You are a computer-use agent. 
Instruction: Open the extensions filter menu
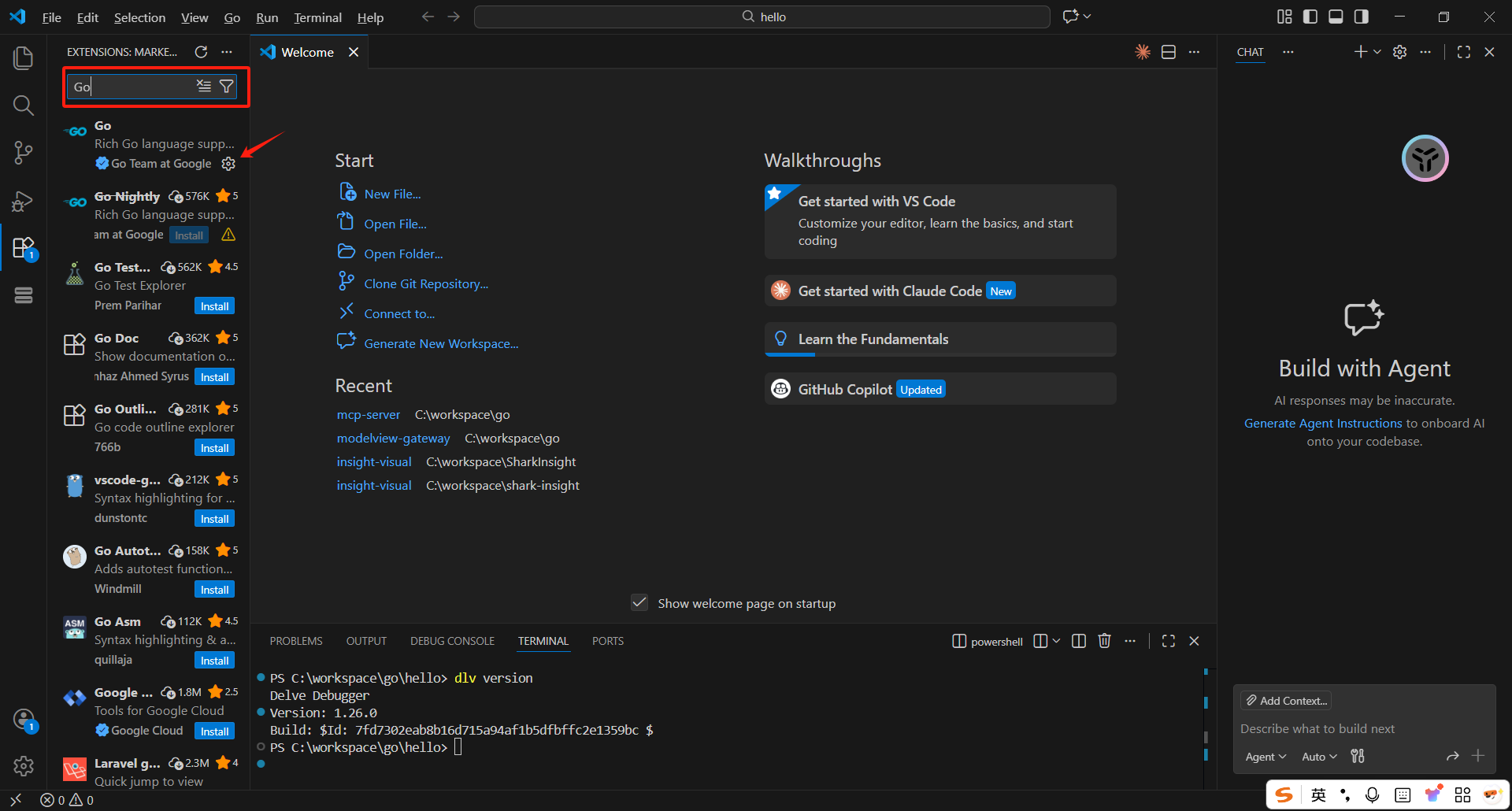click(227, 86)
